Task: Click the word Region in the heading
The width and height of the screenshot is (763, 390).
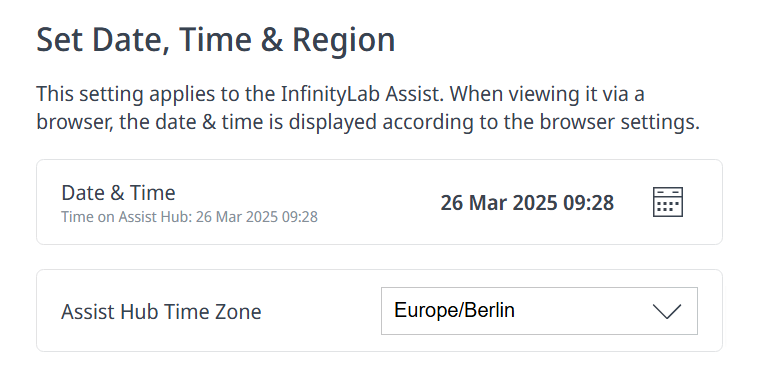Action: [x=343, y=40]
